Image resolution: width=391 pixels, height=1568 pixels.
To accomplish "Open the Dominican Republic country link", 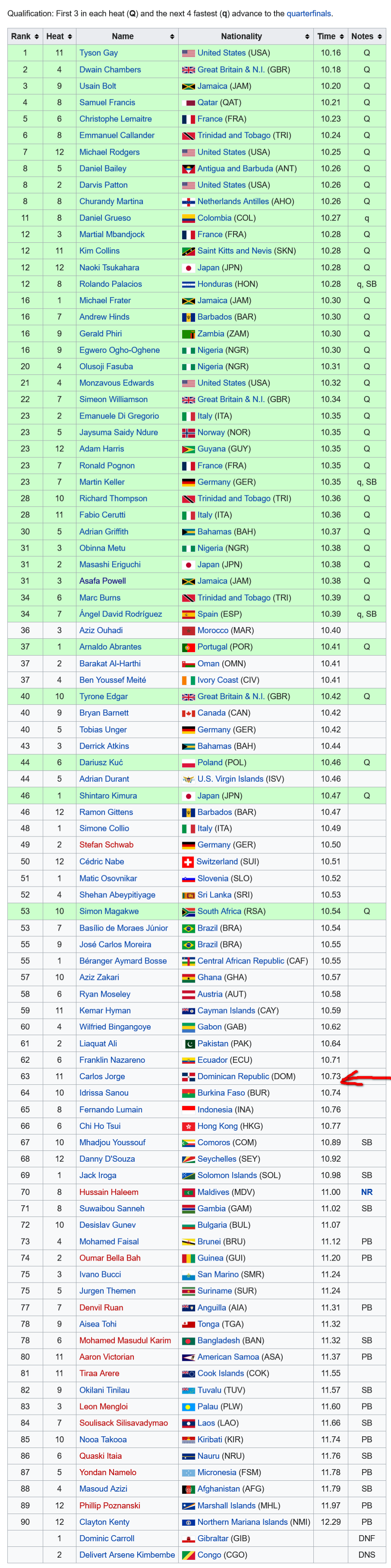I will (233, 1076).
